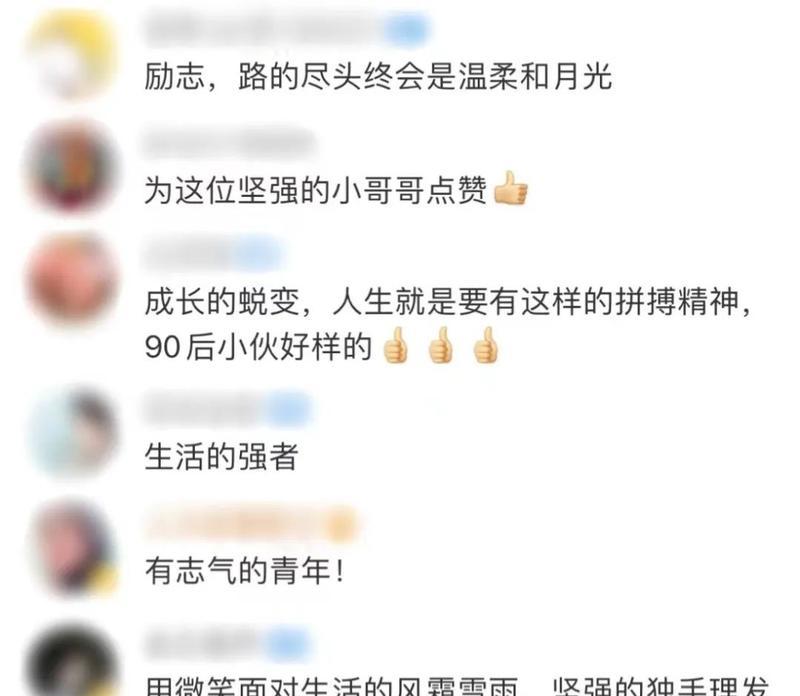Open the blurred username above 为这位坚强的小哥哥点赞
The height and width of the screenshot is (696, 800).
pyautogui.click(x=229, y=142)
